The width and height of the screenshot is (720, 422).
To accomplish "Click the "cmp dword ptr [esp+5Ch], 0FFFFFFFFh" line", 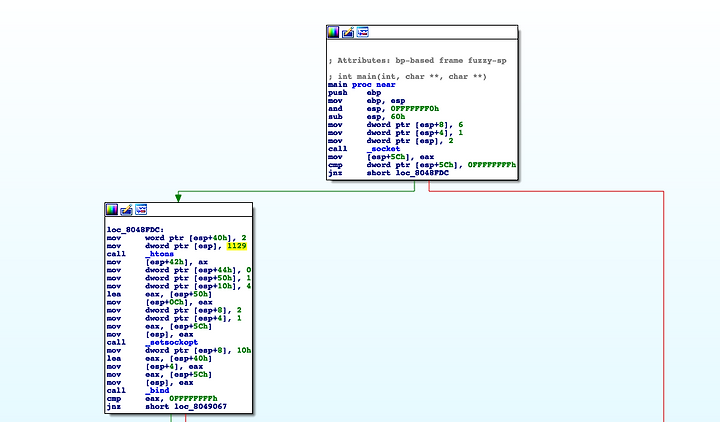I will point(422,165).
